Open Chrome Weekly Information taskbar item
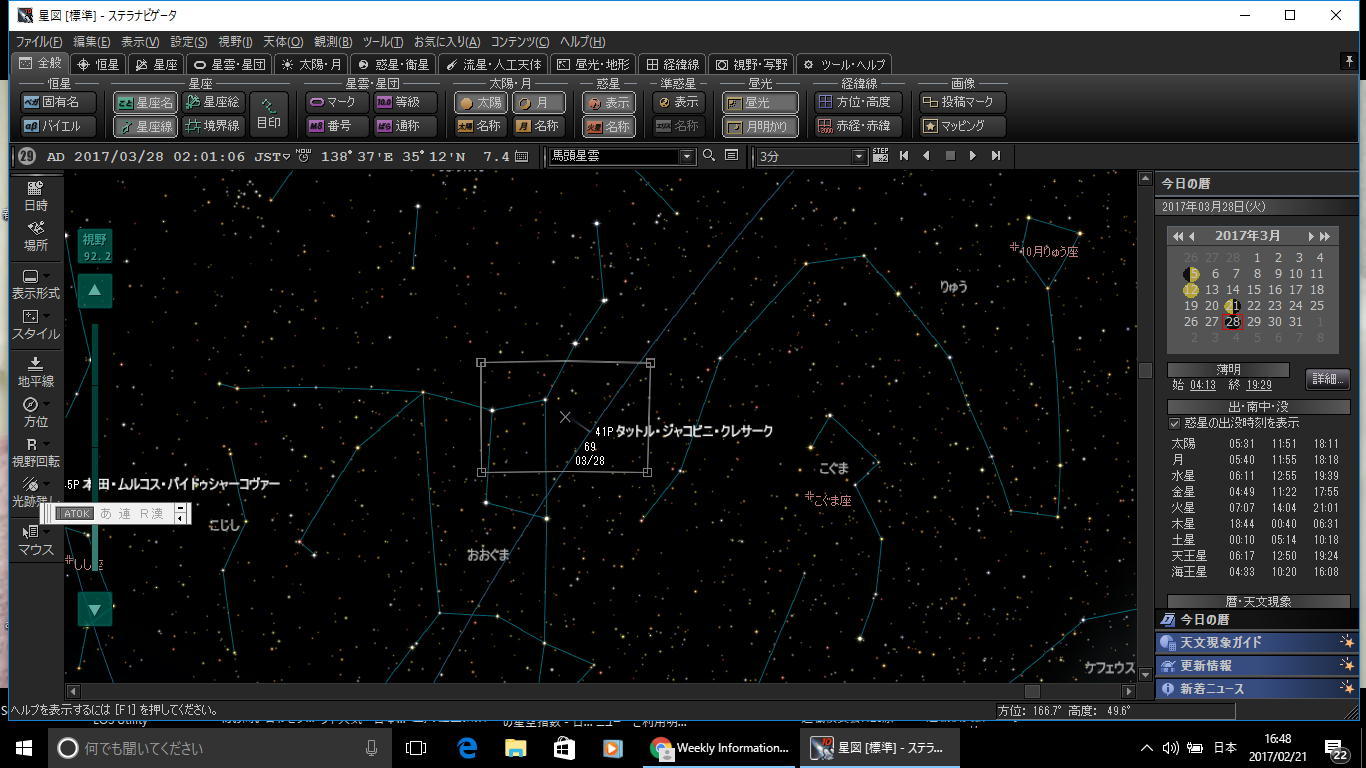 coord(720,748)
